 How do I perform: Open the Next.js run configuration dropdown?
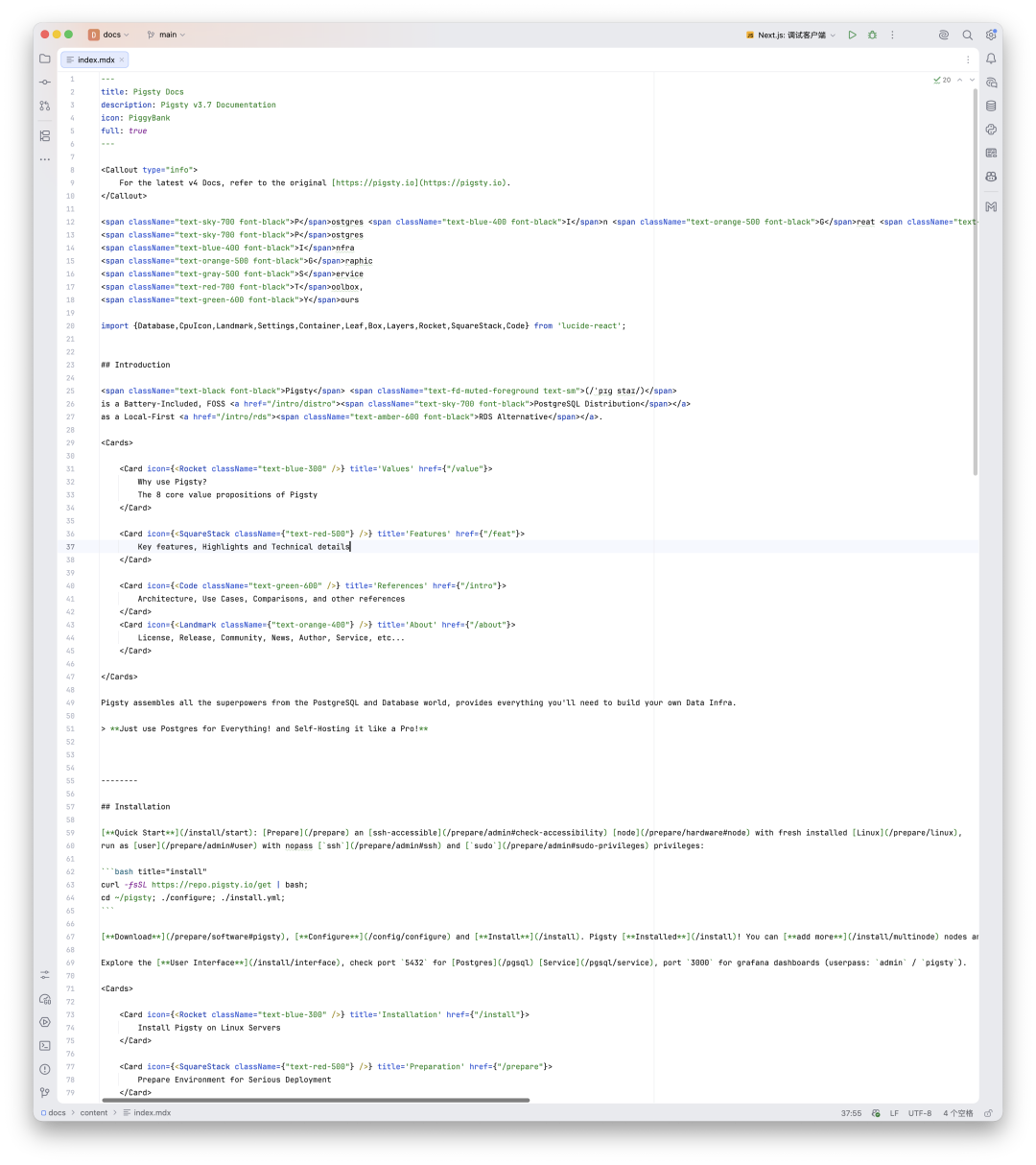[x=790, y=35]
